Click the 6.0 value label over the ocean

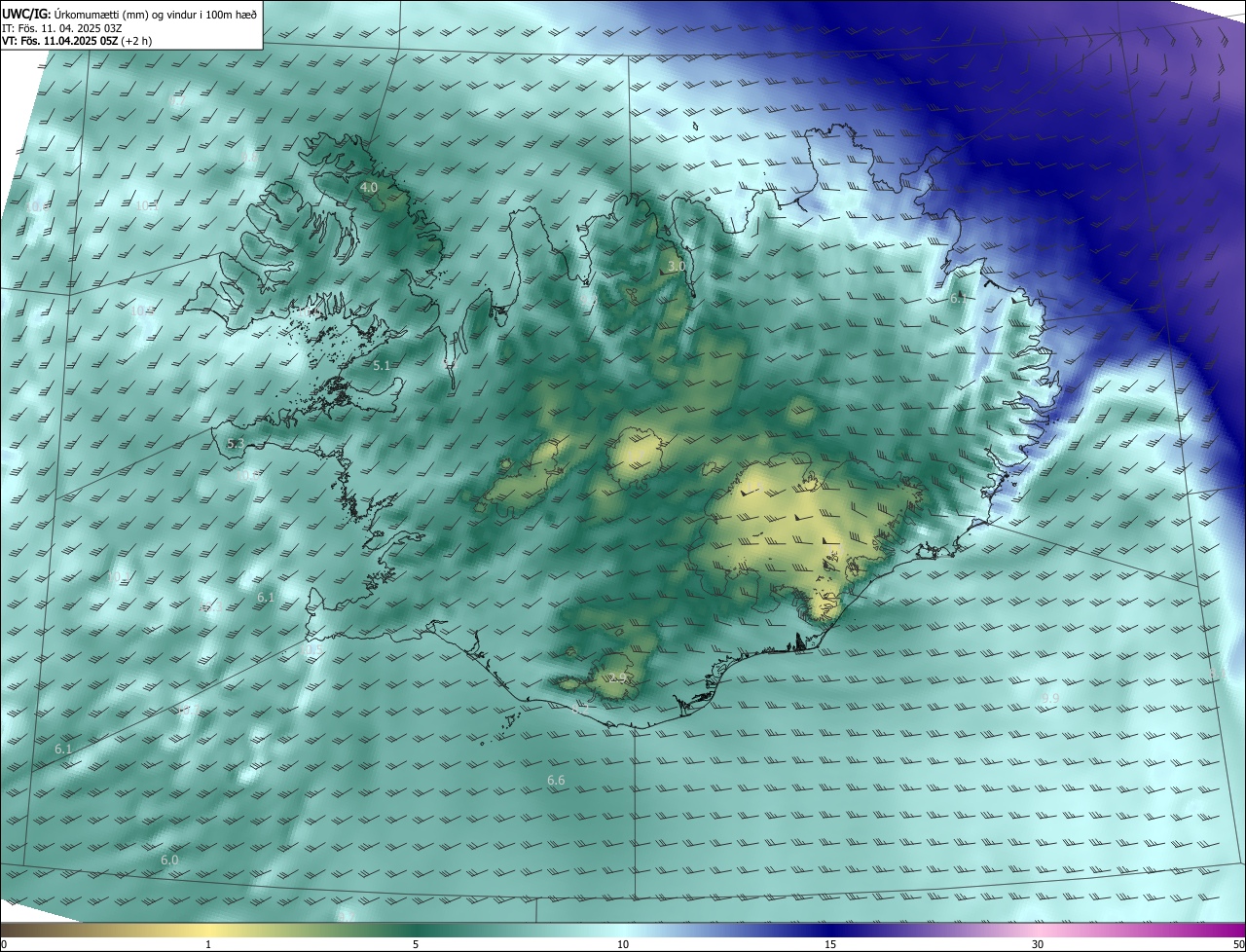point(169,860)
